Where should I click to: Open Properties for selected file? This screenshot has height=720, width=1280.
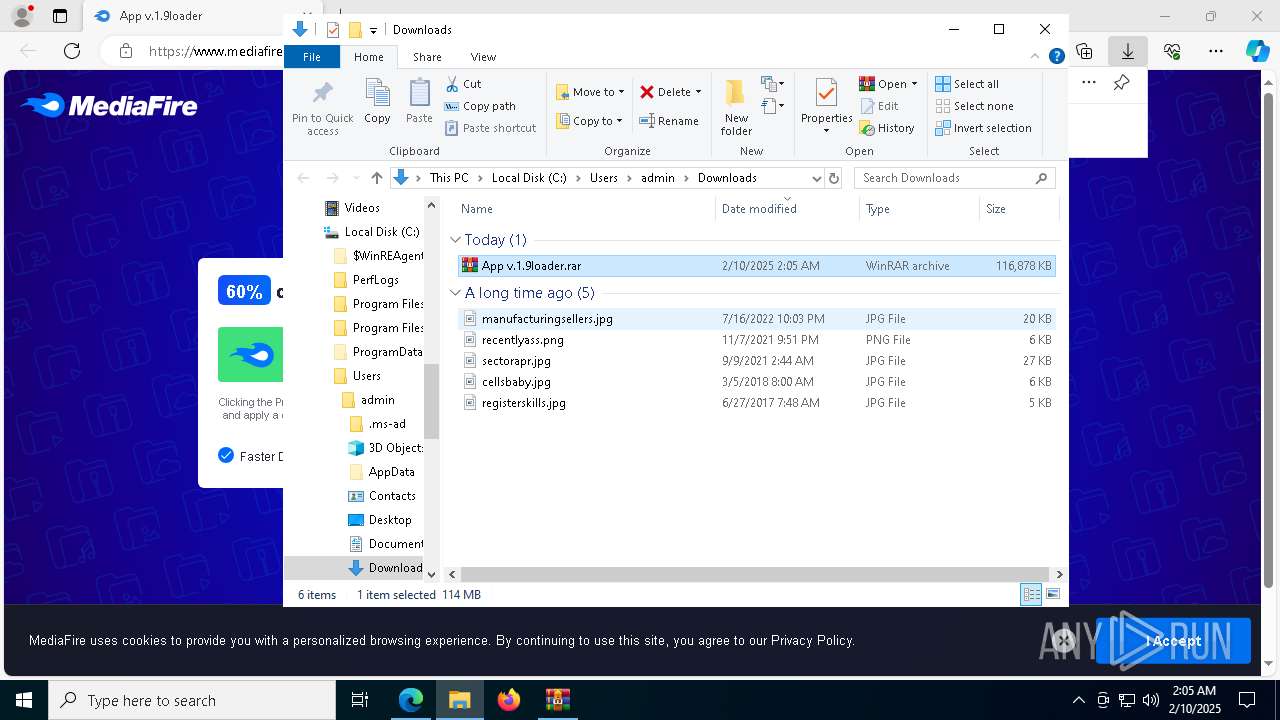(826, 105)
